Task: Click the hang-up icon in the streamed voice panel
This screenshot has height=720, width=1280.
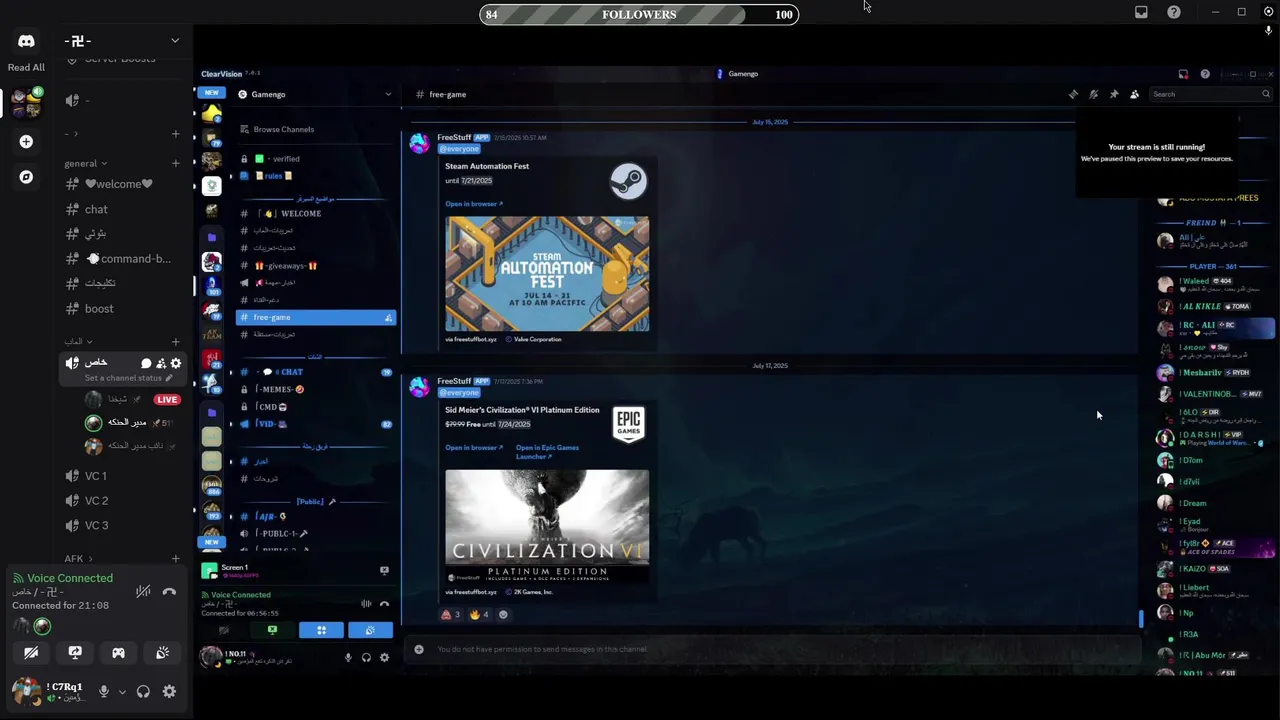Action: click(x=384, y=604)
